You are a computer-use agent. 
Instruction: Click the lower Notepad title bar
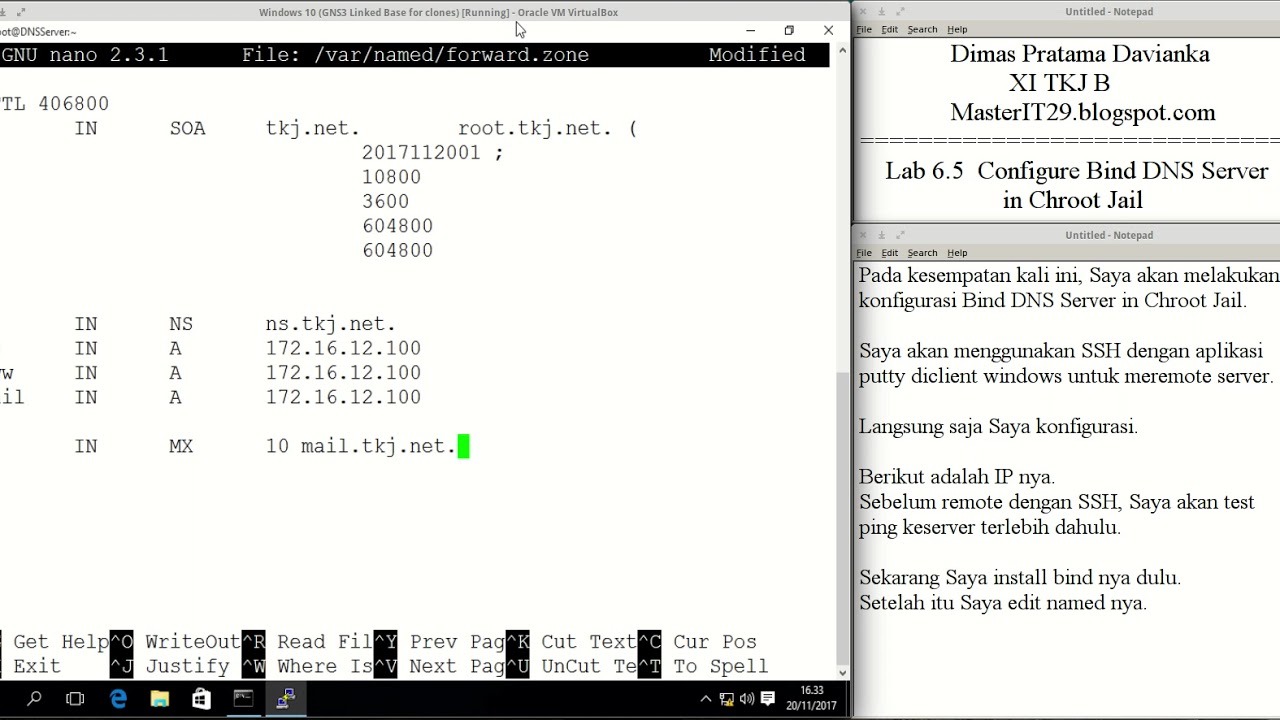[x=1067, y=235]
